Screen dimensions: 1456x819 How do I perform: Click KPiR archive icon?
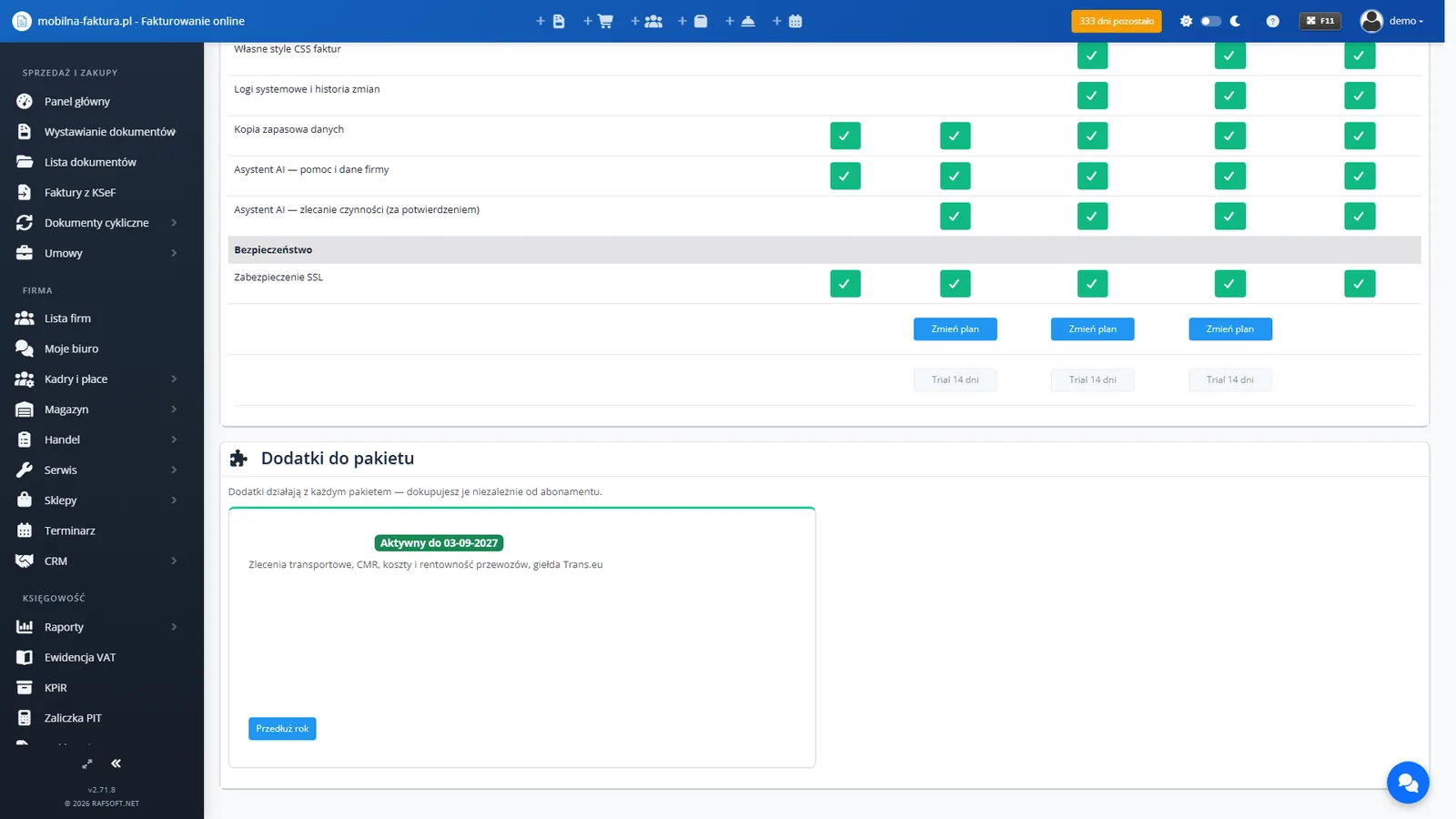(x=25, y=688)
